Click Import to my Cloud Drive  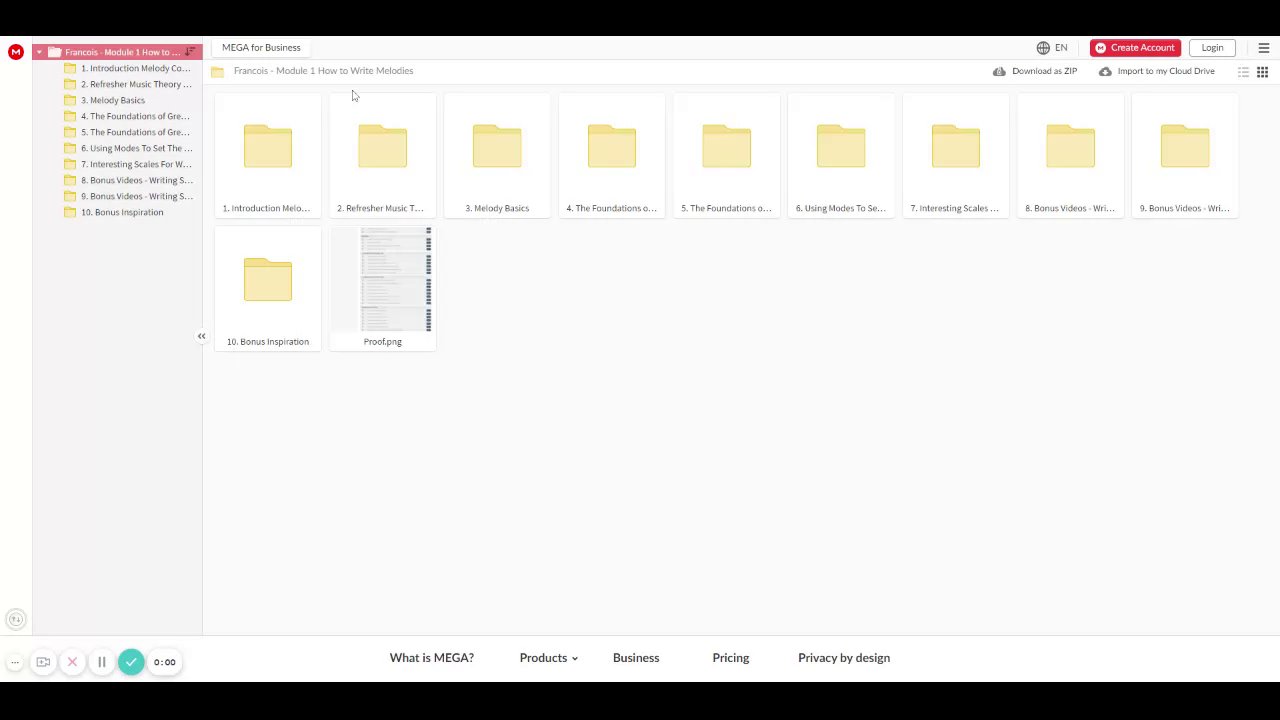pos(1157,72)
